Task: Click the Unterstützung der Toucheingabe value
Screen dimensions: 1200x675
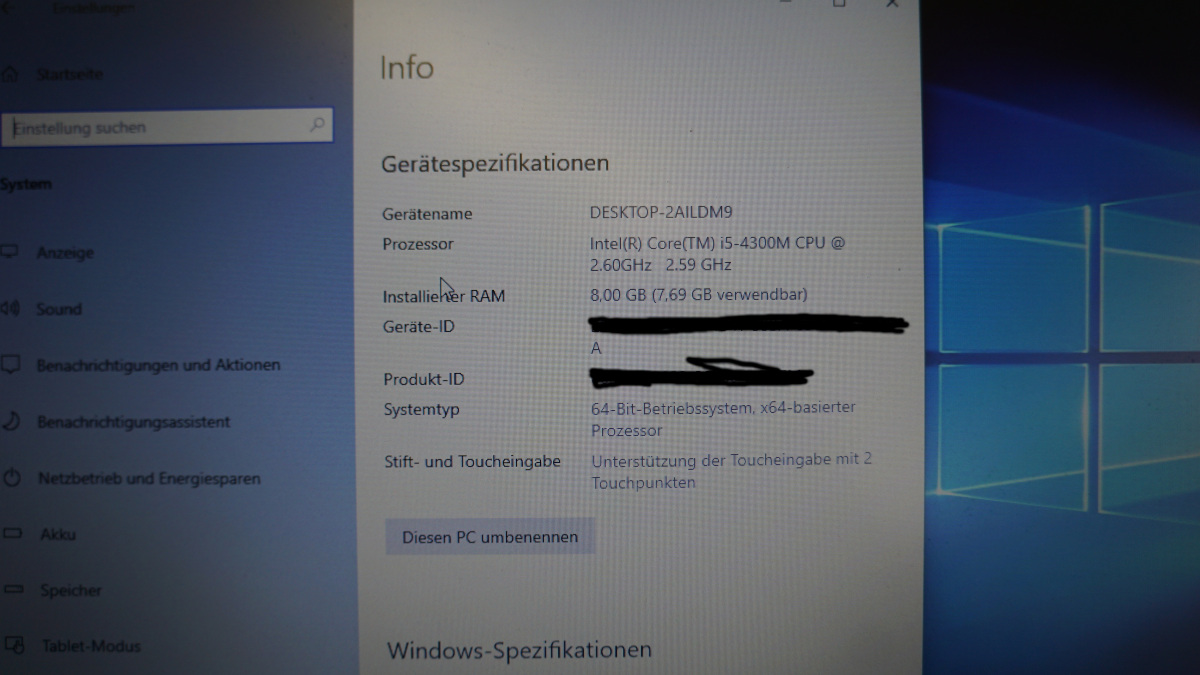Action: pos(731,471)
